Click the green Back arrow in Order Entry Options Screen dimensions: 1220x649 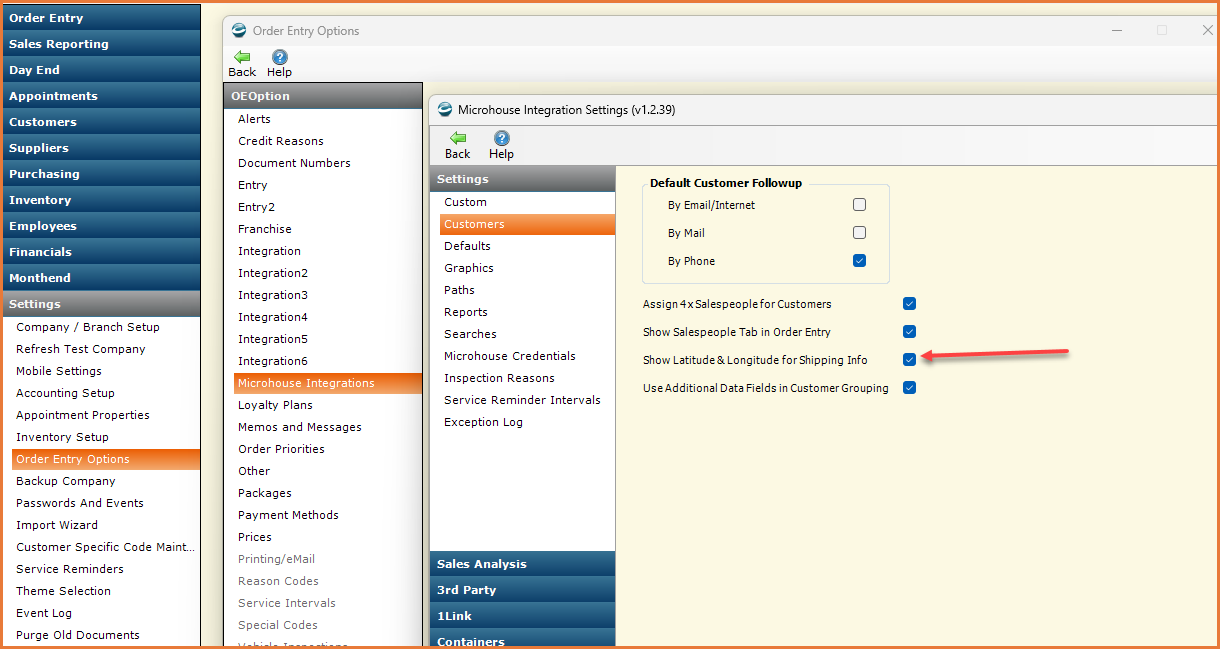242,57
